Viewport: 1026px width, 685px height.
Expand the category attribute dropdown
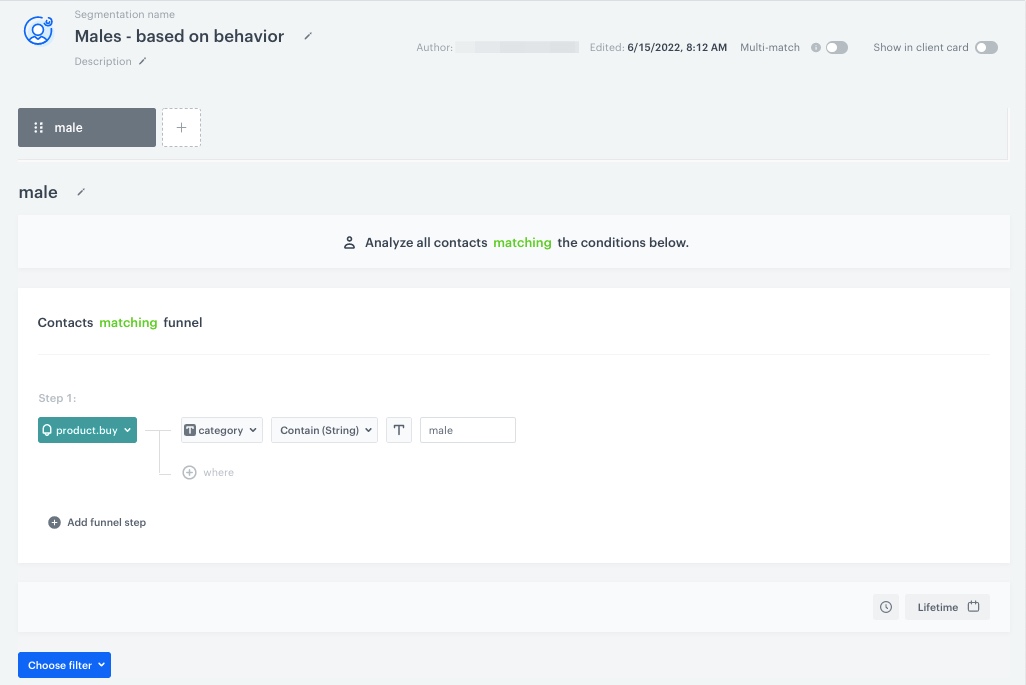[x=221, y=429]
